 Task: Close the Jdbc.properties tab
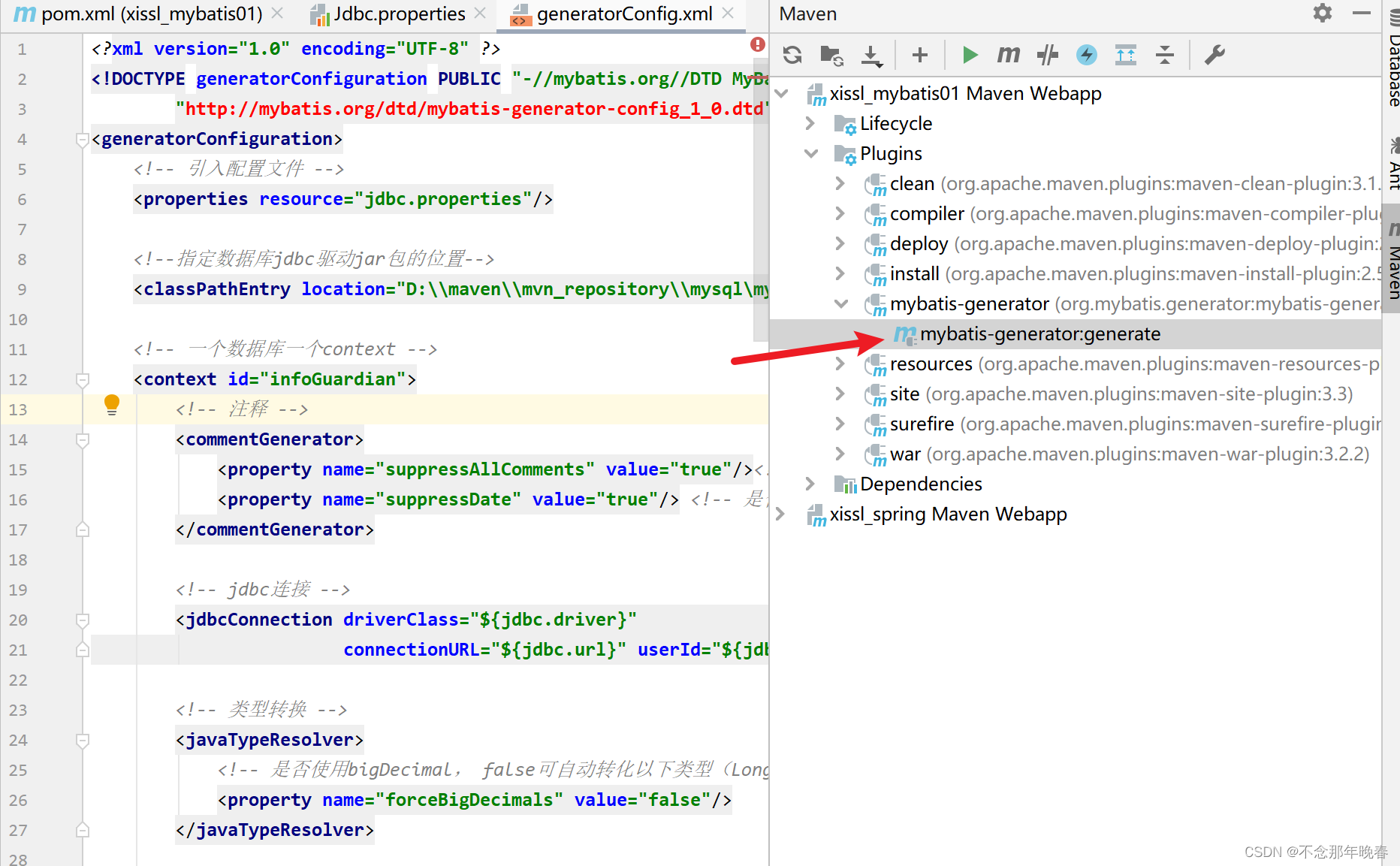point(480,14)
